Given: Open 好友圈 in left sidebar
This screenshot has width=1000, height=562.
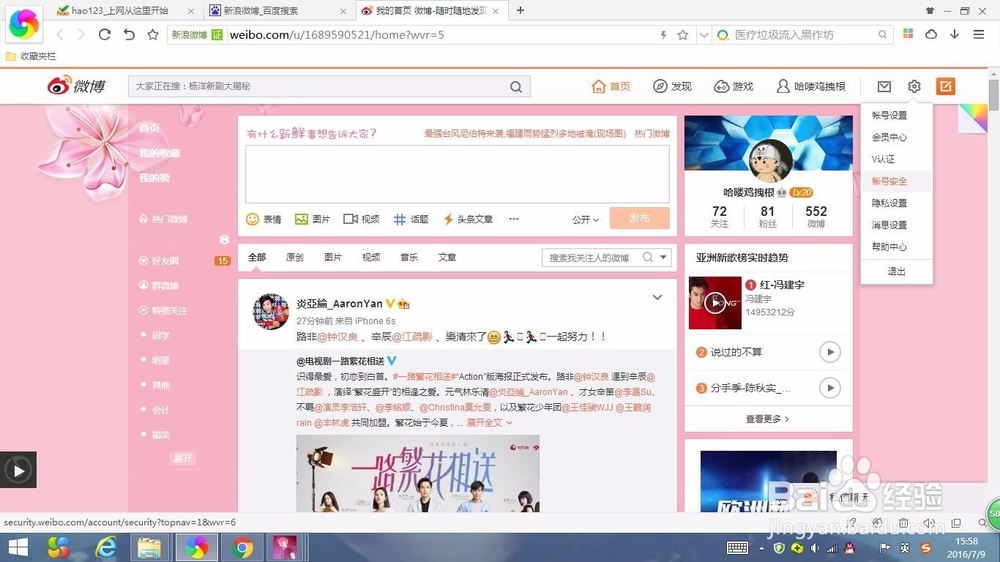Looking at the screenshot, I should pos(159,261).
